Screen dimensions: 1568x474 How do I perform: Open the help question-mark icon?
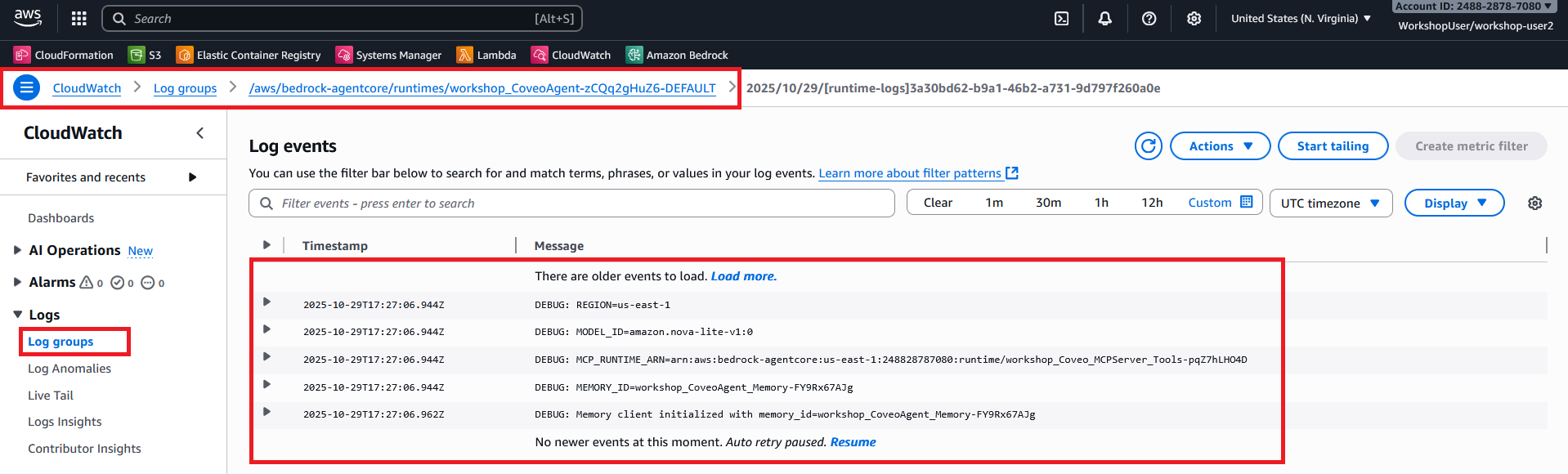pos(1149,18)
